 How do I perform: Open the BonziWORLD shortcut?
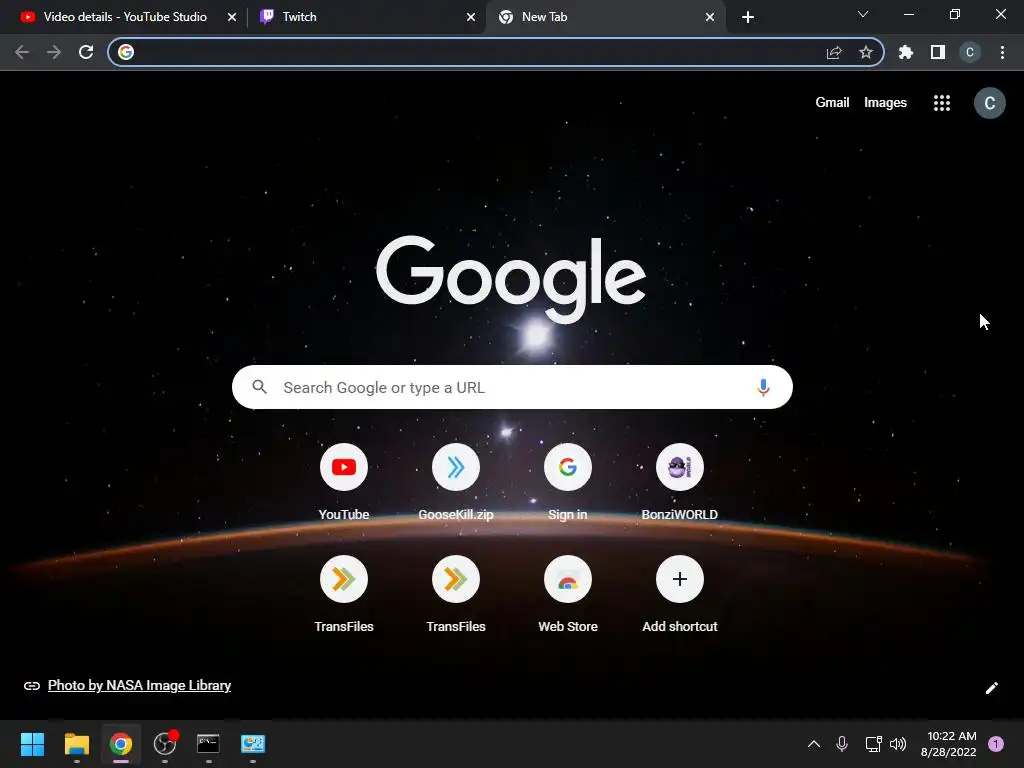pos(680,468)
